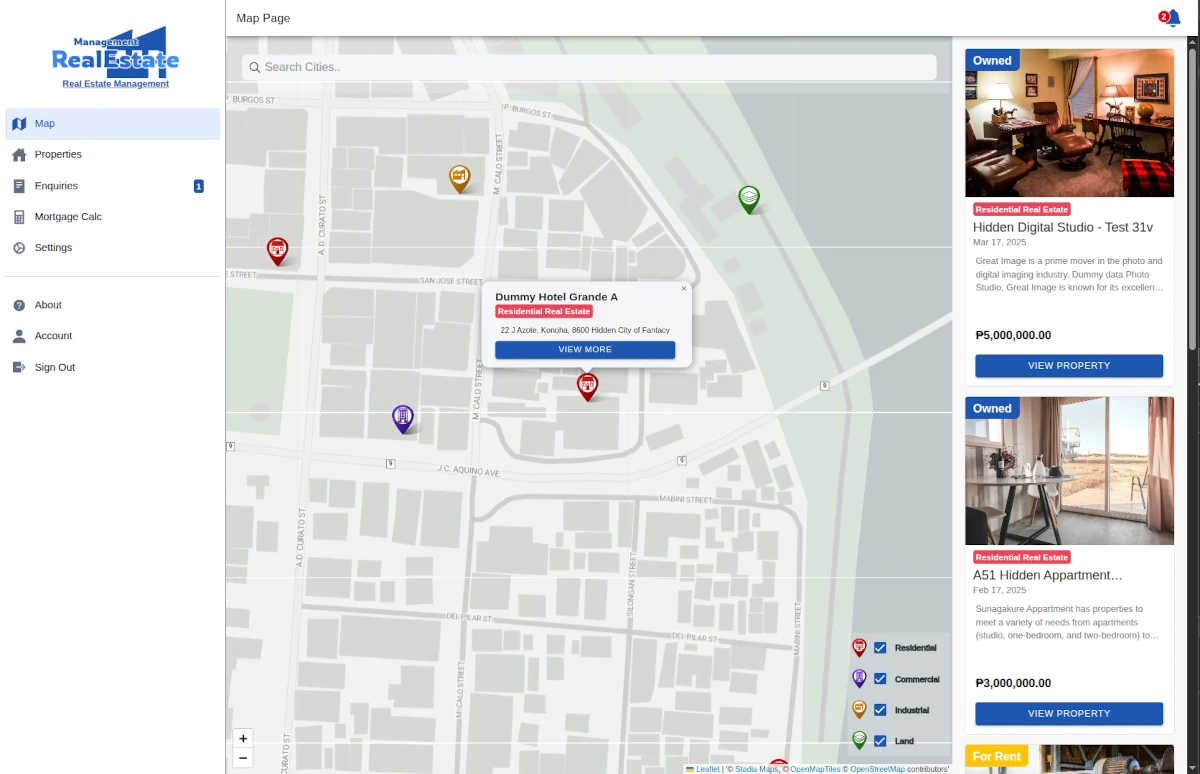Click the For Rent badge
Screen dimensions: 1200x774
[996, 757]
